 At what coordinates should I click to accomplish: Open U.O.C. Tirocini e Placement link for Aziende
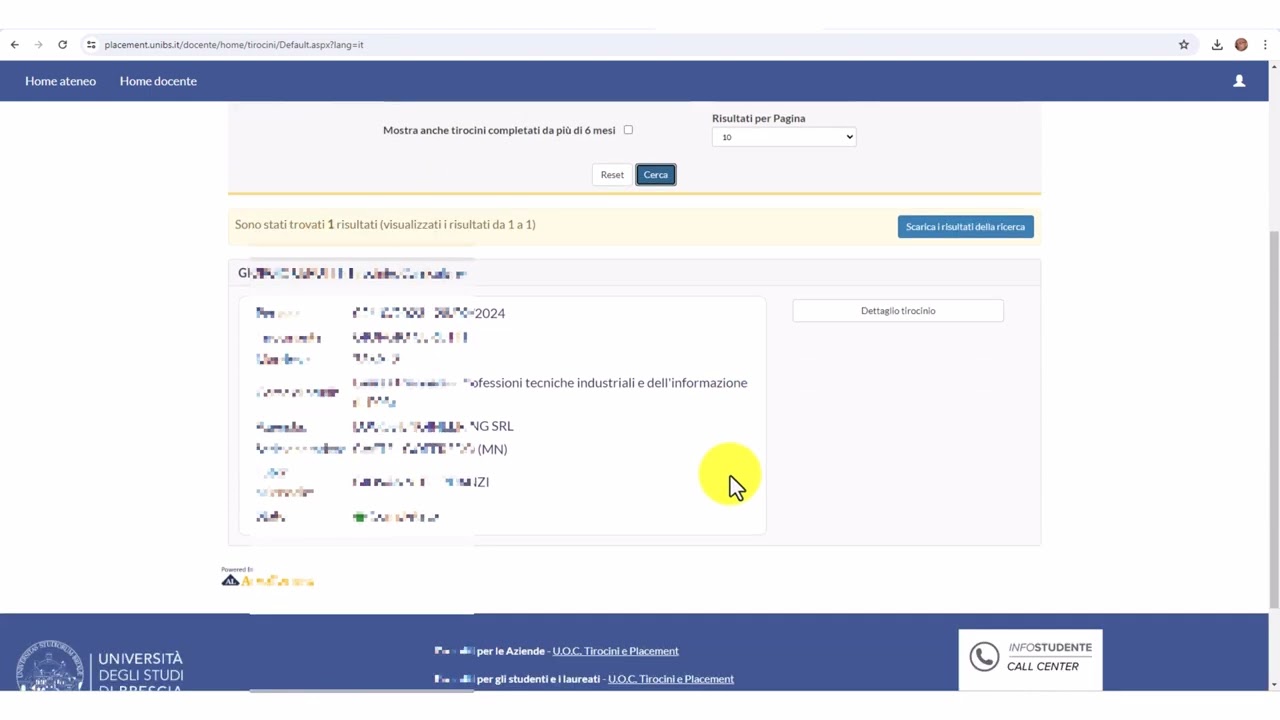click(x=615, y=651)
